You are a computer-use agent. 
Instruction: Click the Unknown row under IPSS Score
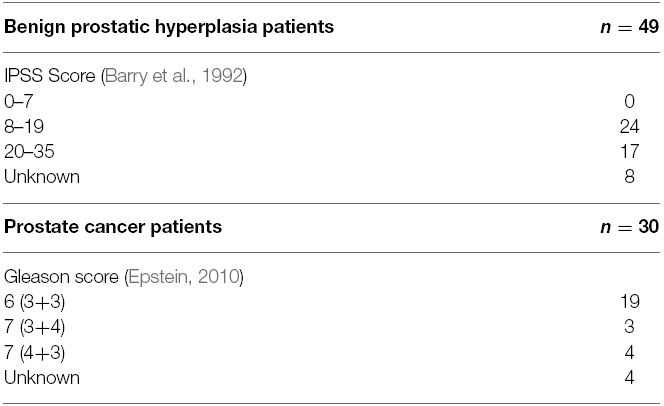(332, 177)
